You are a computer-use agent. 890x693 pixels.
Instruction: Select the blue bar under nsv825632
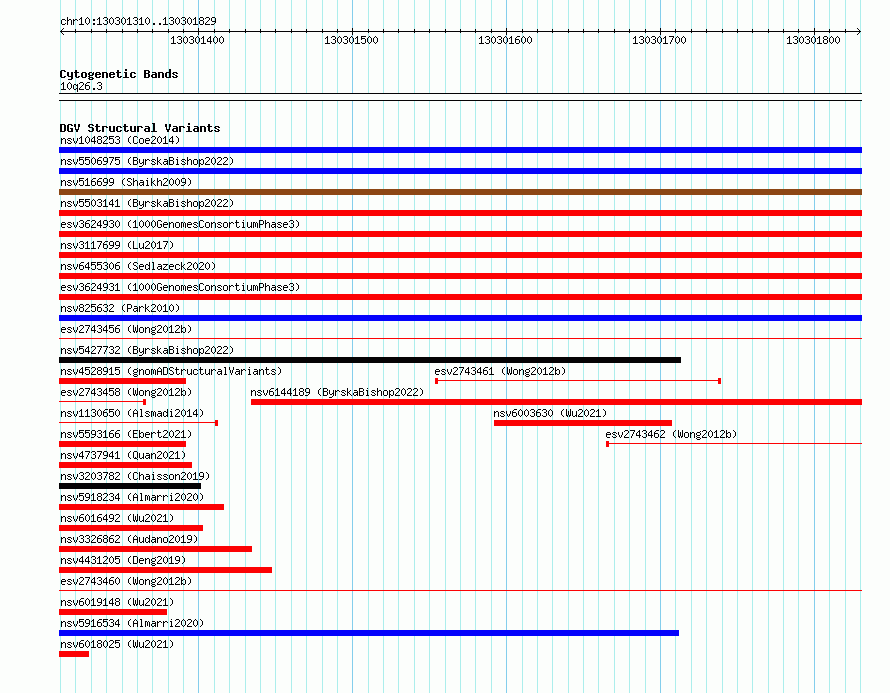[x=460, y=318]
